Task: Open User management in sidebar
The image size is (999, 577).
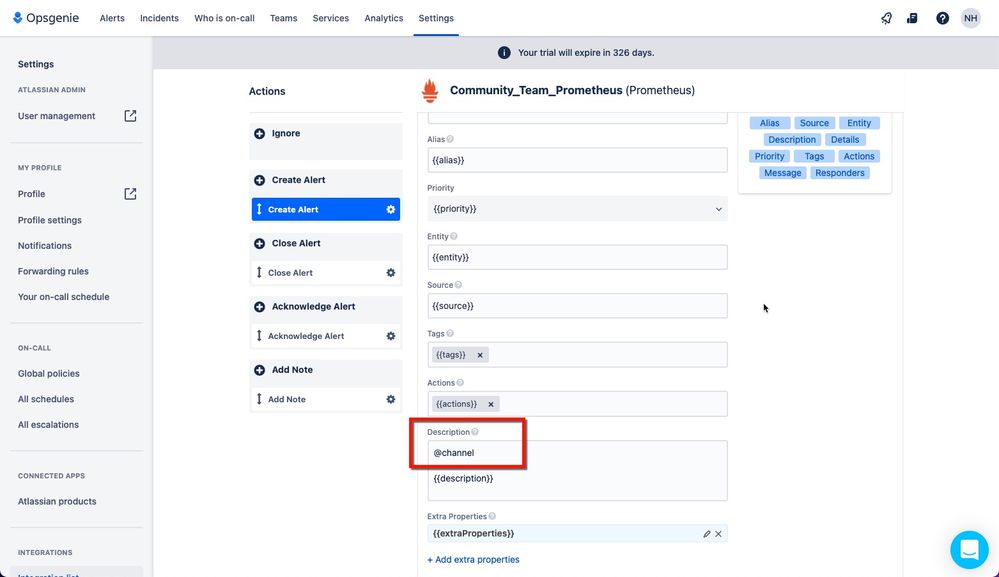Action: (x=57, y=116)
